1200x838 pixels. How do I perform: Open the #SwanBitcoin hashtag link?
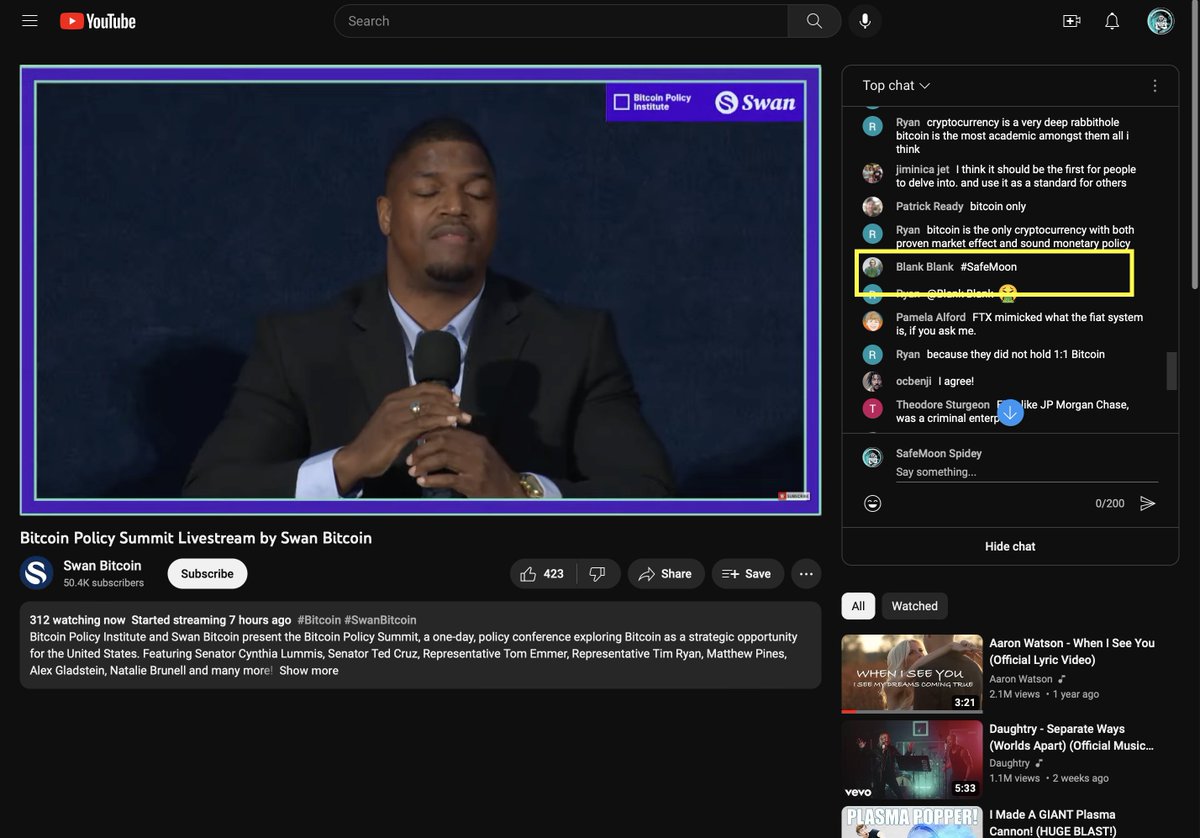(x=380, y=620)
